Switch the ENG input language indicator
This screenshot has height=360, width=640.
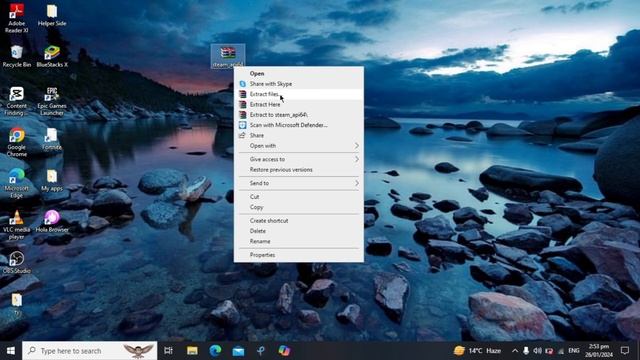tap(573, 351)
